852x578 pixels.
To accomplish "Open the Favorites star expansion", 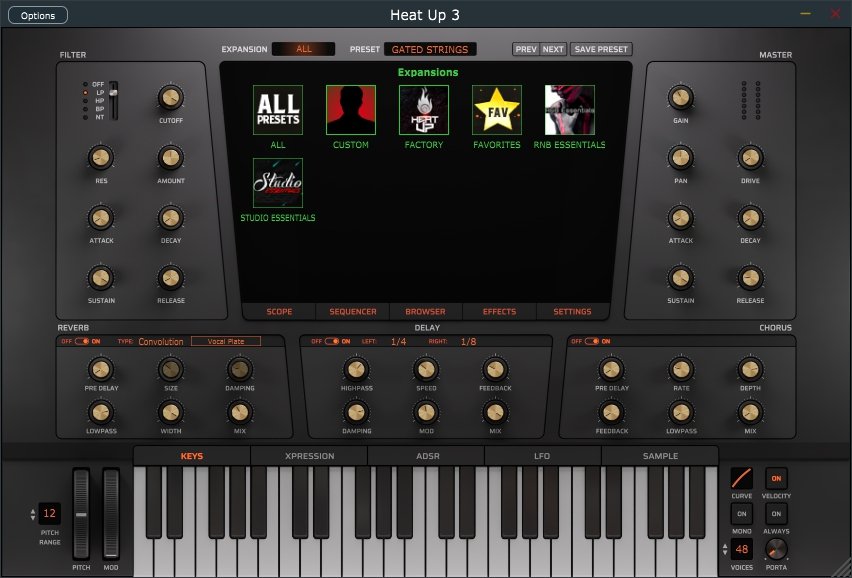I will (x=497, y=110).
